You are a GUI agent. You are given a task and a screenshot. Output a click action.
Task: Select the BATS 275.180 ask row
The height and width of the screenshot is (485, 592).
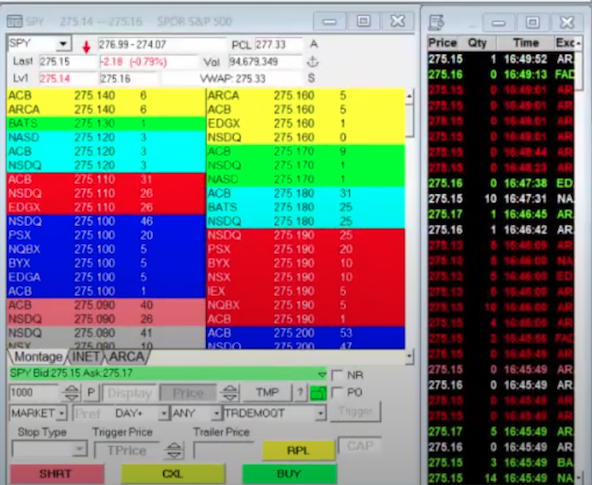coord(305,207)
